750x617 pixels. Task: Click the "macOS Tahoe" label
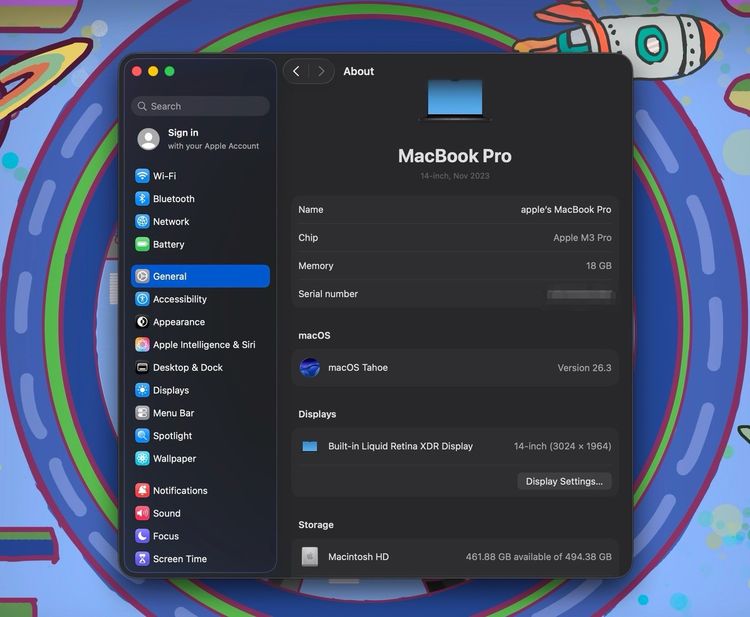(x=358, y=367)
